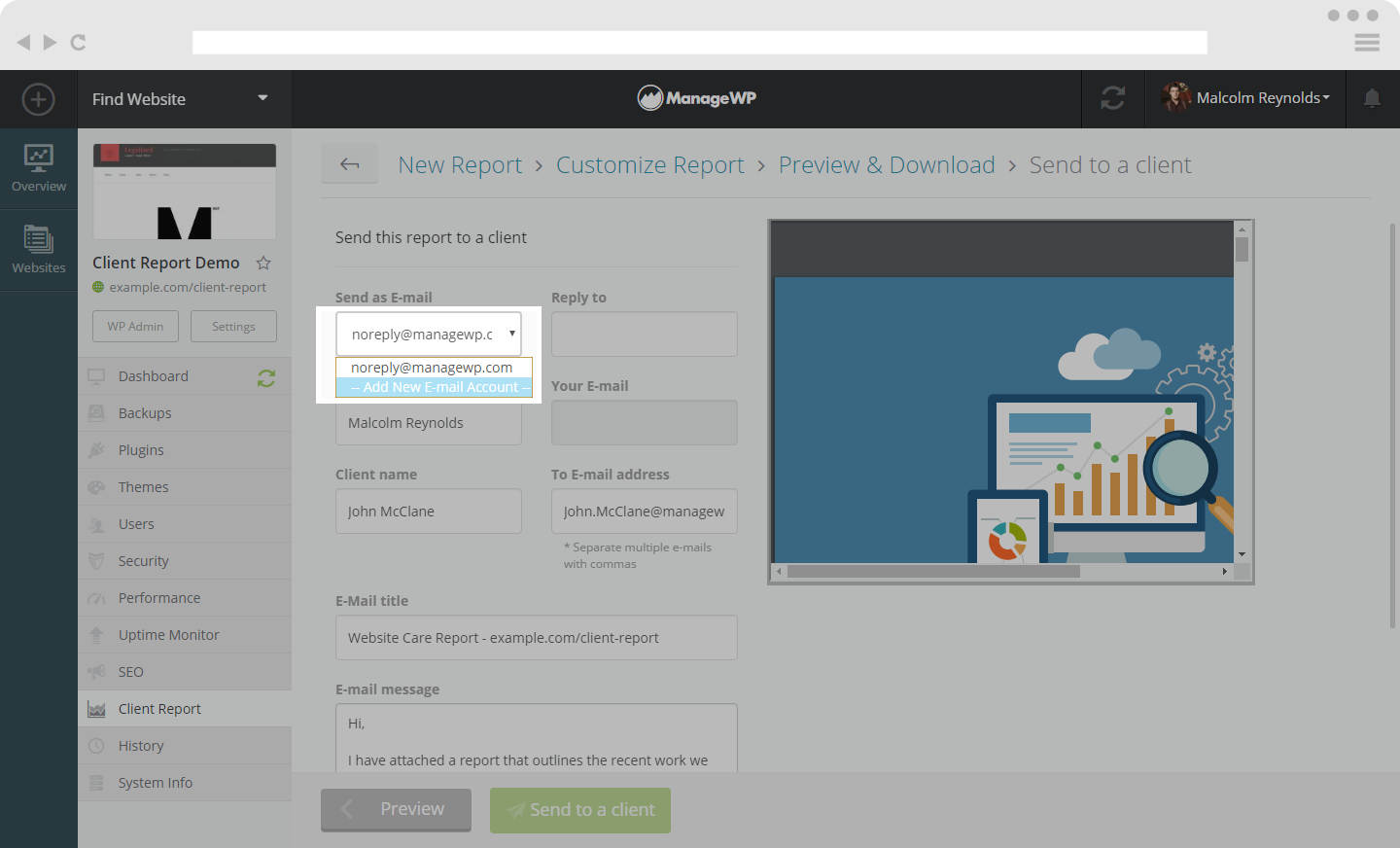Click the add website plus icon
Screen dimensions: 1400x848
pos(38,99)
